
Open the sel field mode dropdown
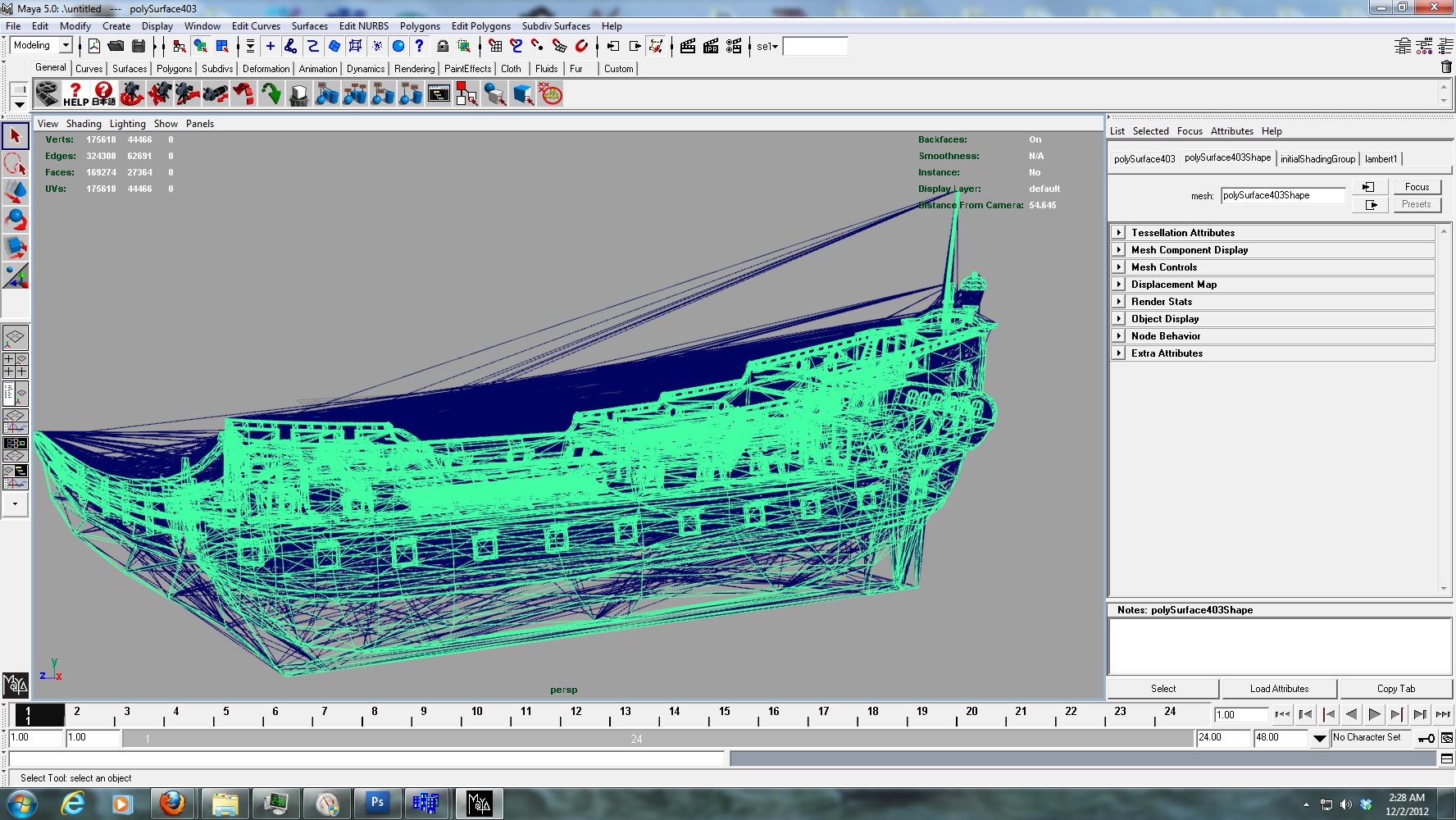click(767, 46)
